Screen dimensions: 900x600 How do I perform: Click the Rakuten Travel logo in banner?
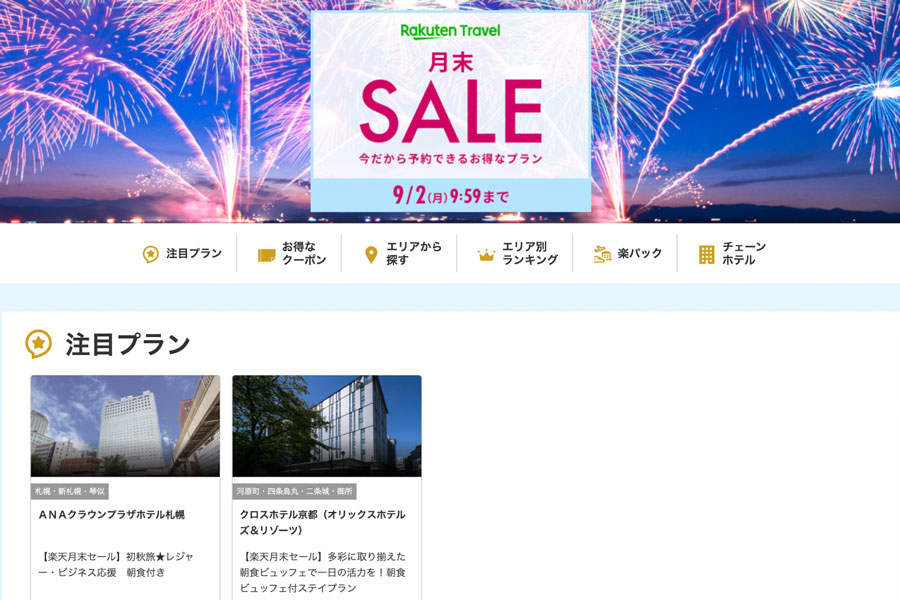point(450,31)
